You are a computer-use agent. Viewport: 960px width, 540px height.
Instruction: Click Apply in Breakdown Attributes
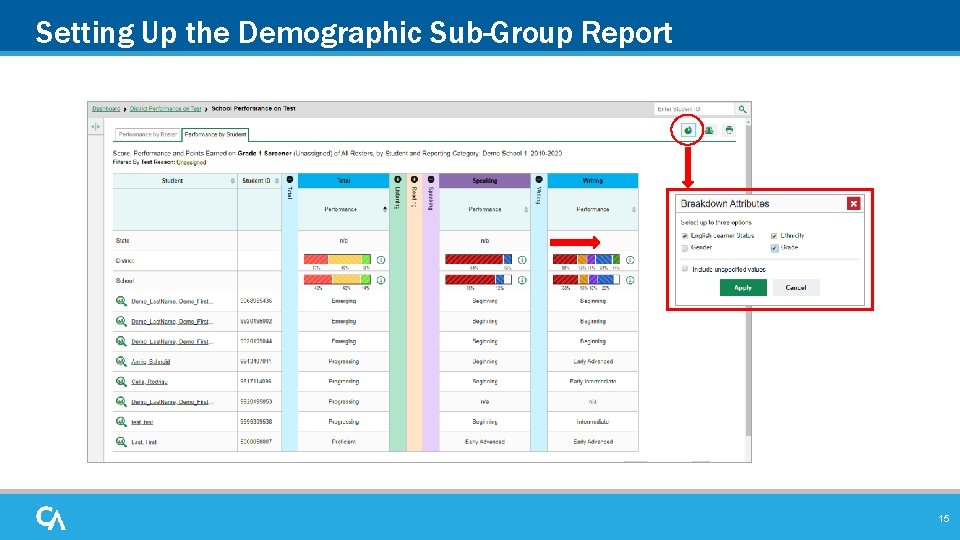tap(743, 288)
